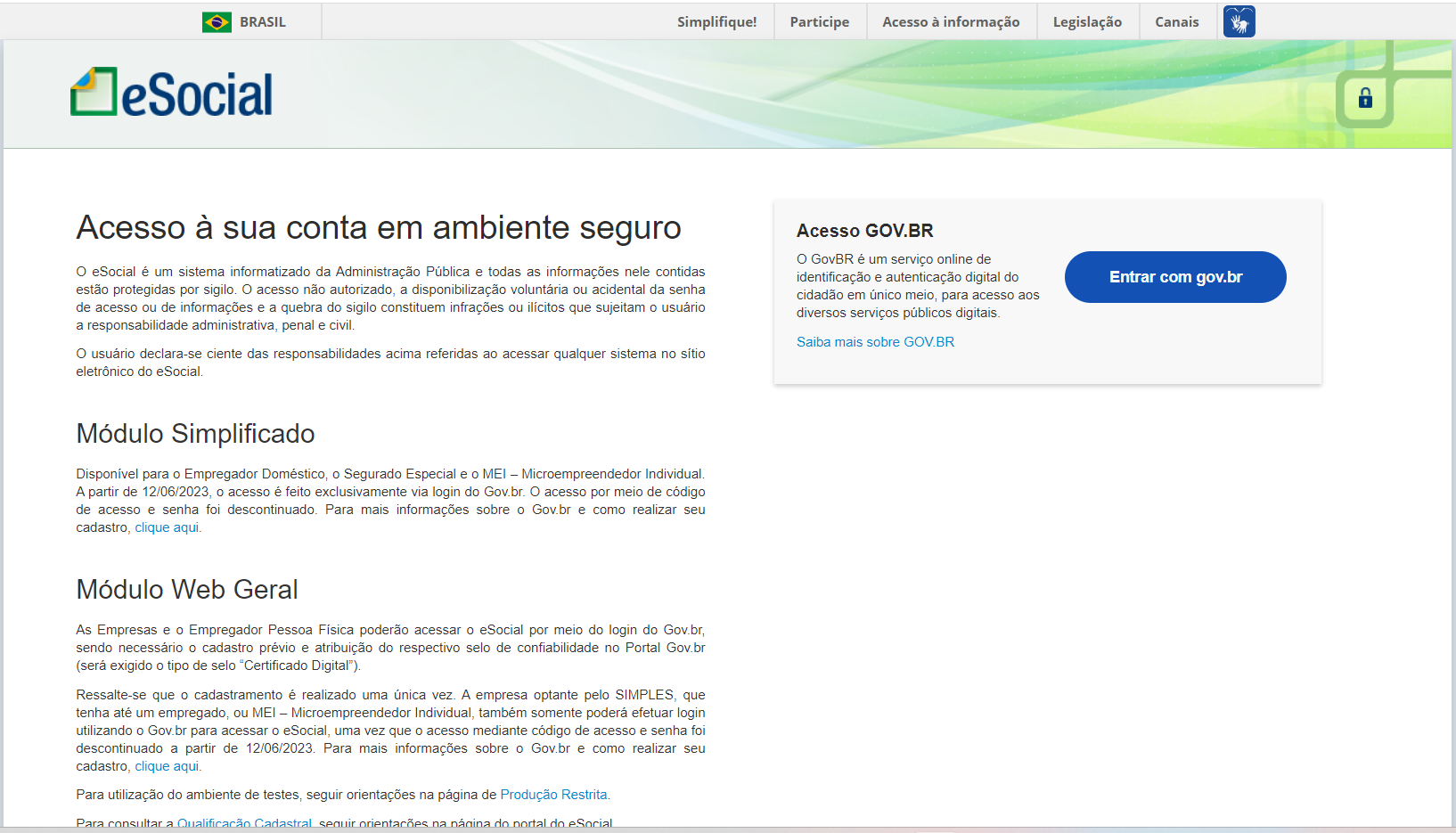Open the VLibras accessibility icon

1239,21
